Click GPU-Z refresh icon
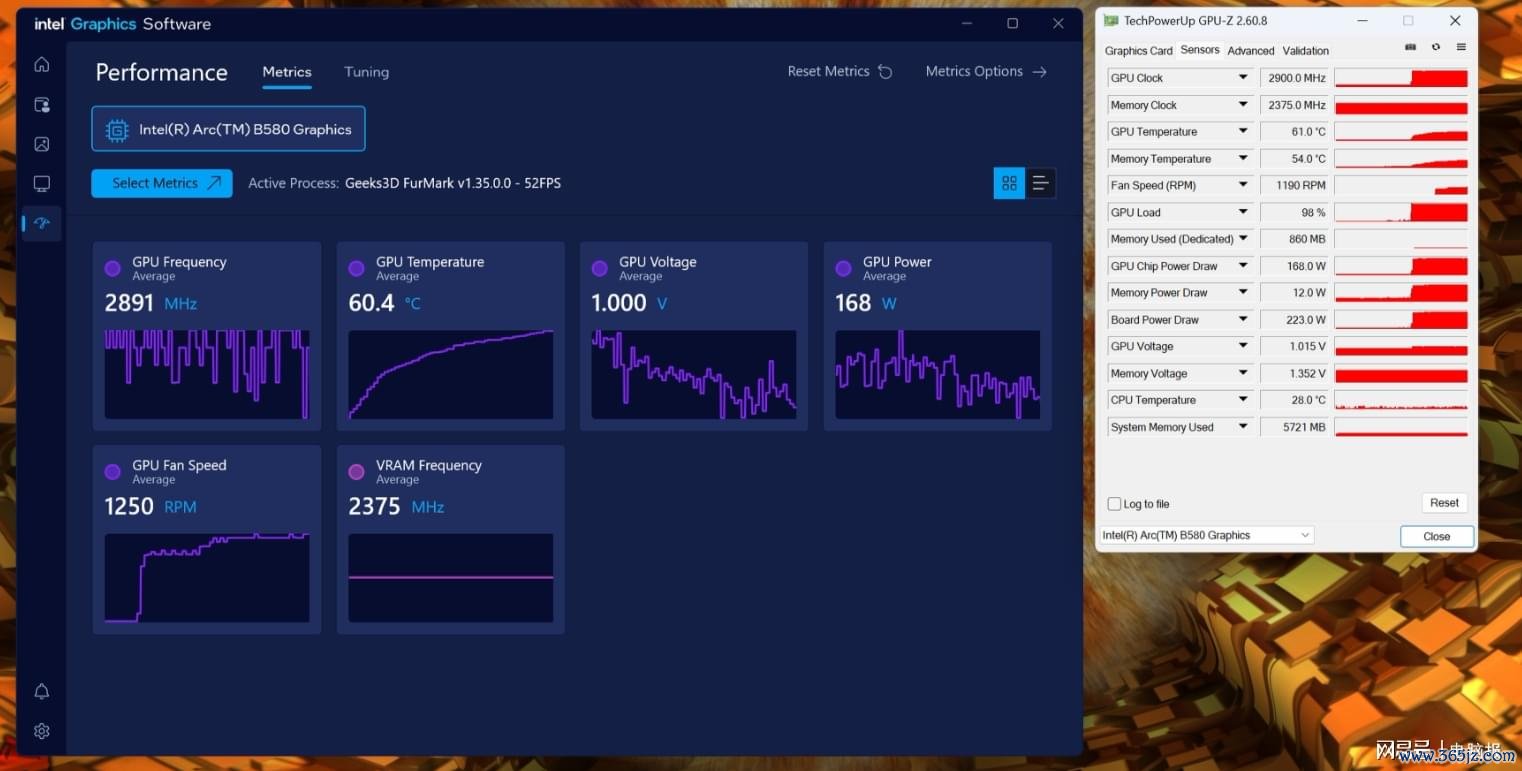The height and width of the screenshot is (771, 1522). click(1436, 47)
